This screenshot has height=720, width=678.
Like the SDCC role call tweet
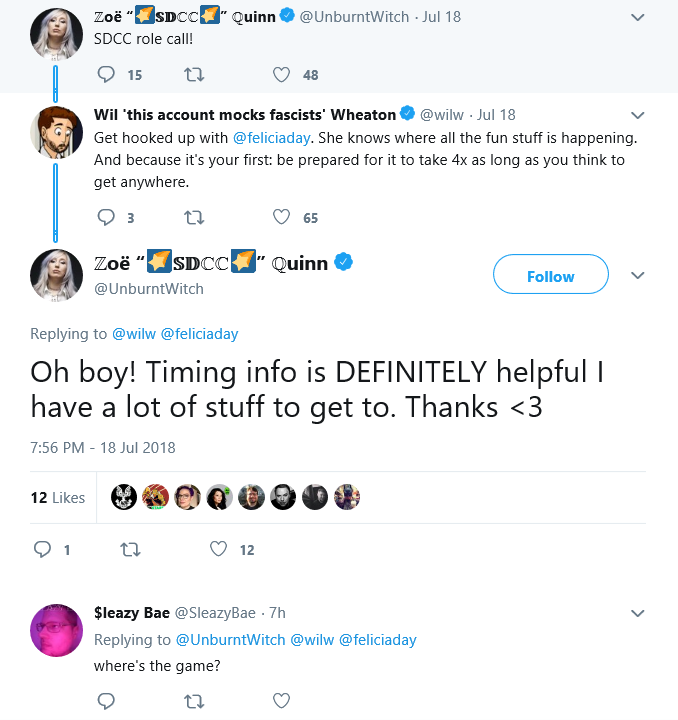click(281, 74)
